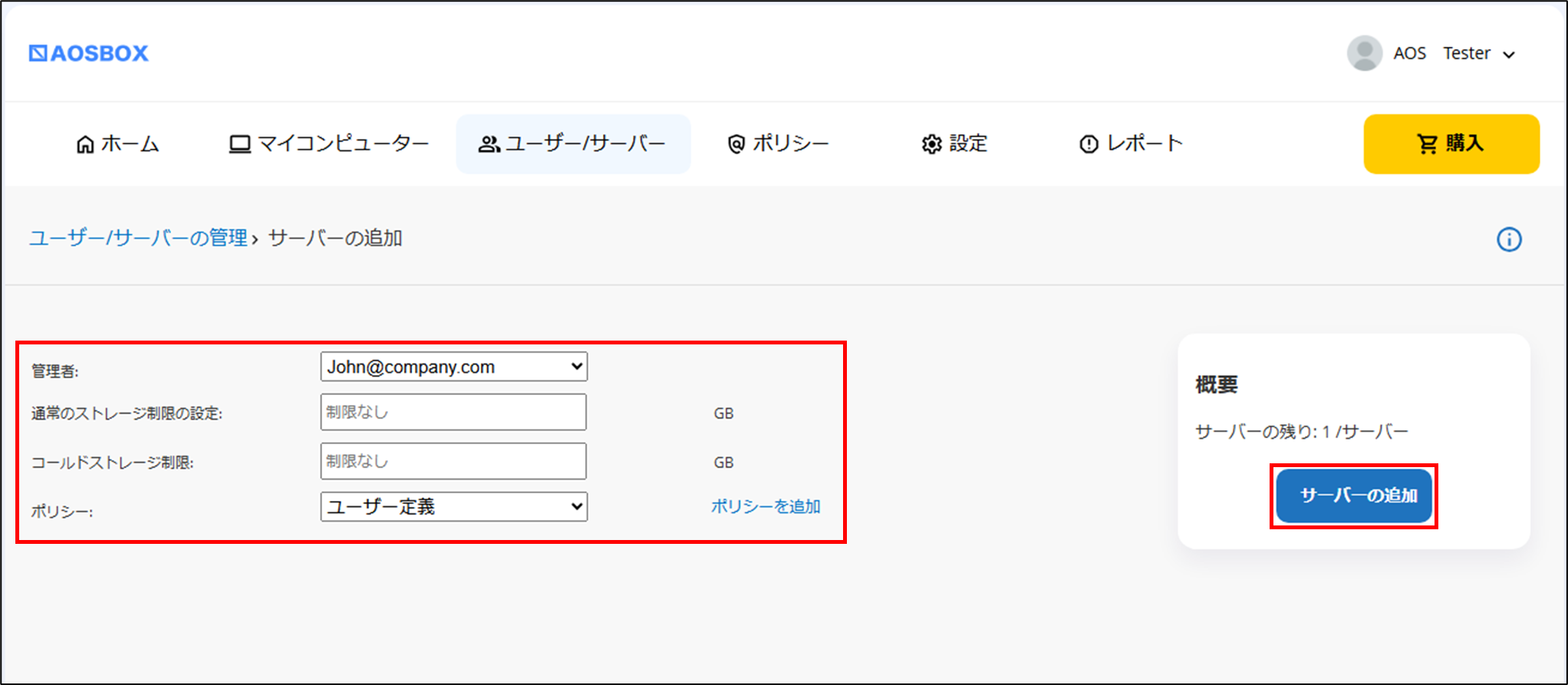Image resolution: width=1568 pixels, height=685 pixels.
Task: Click the ユーザー/サーバーの管理 breadcrumb link
Action: [138, 238]
